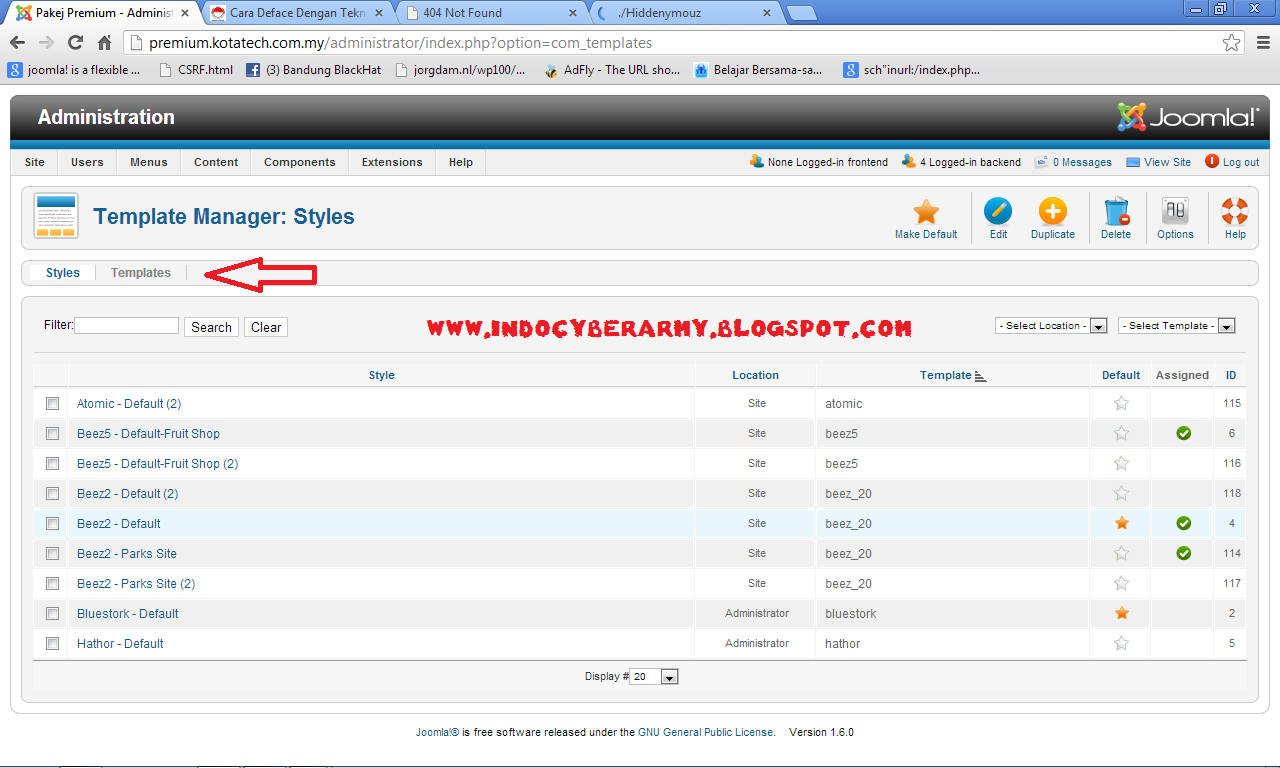
Task: Tick the checkbox for Bluestork - Default
Action: tap(53, 613)
